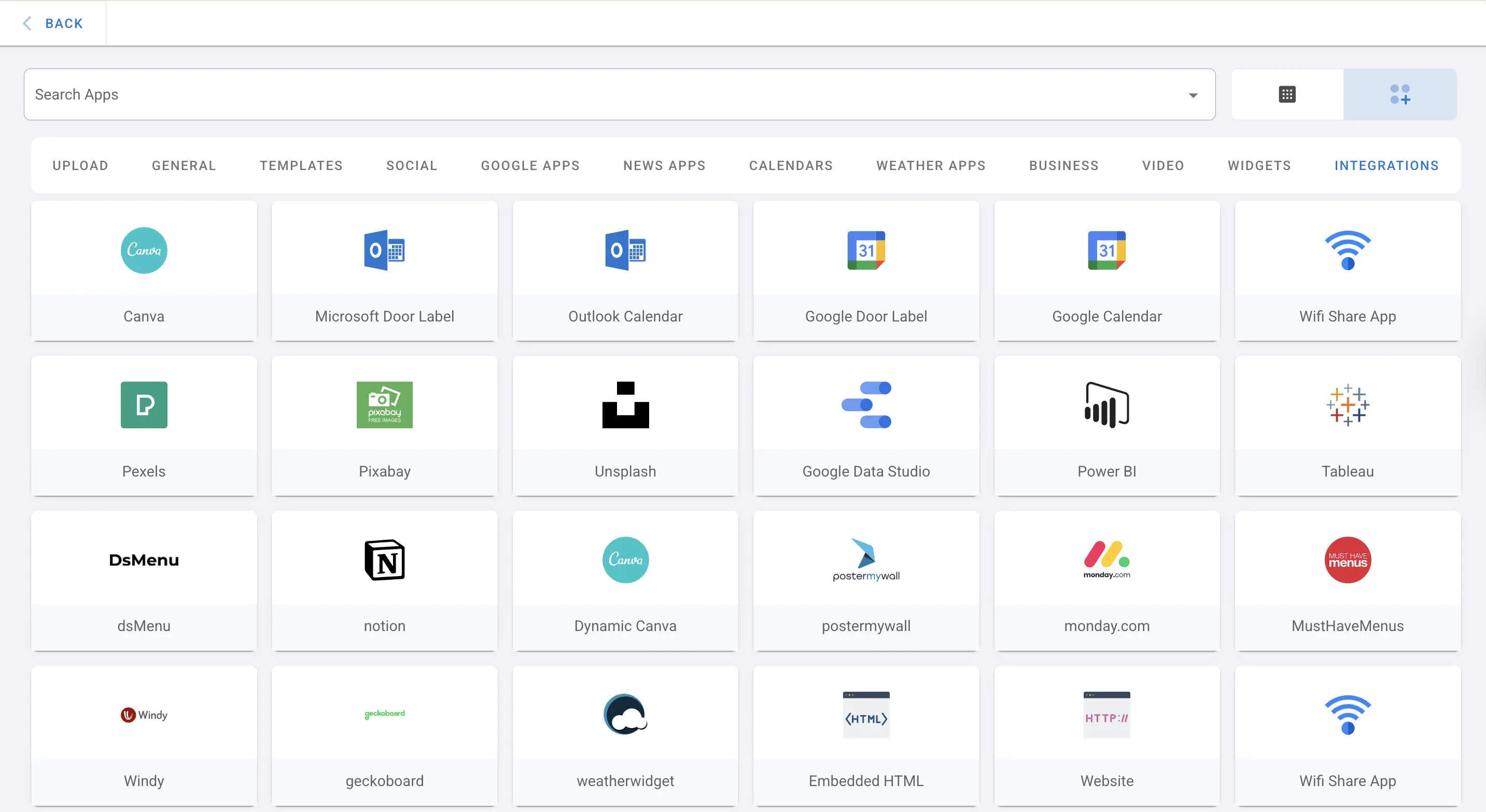Open the Windy weather app
The height and width of the screenshot is (812, 1486).
[x=144, y=736]
